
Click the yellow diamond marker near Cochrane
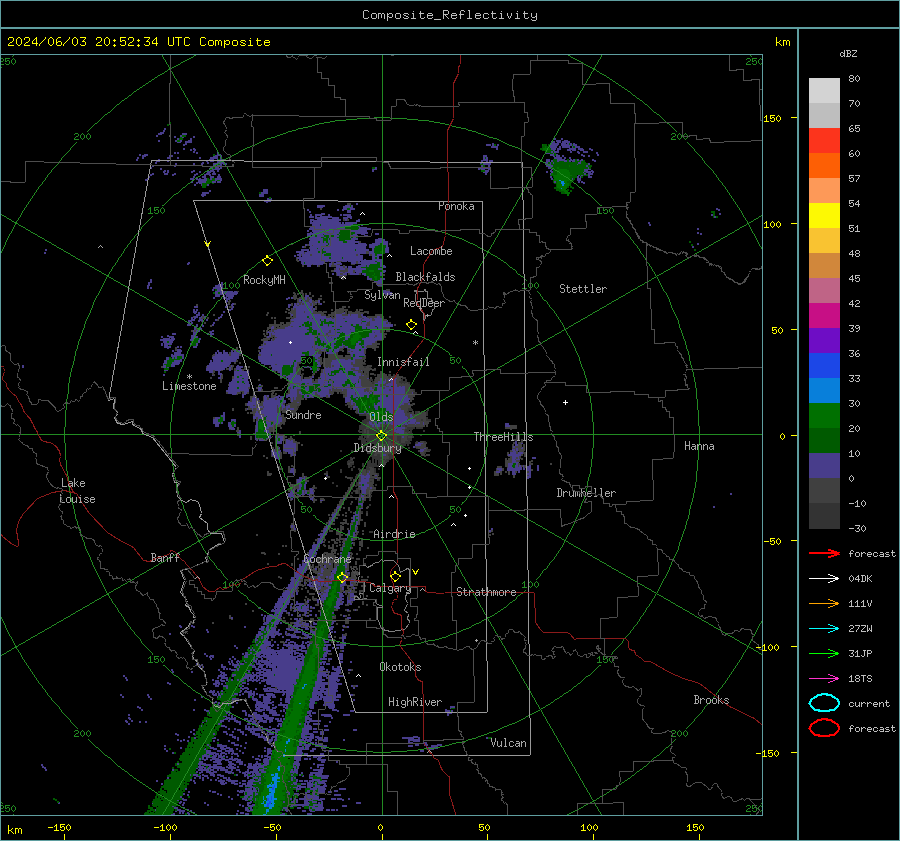point(343,577)
